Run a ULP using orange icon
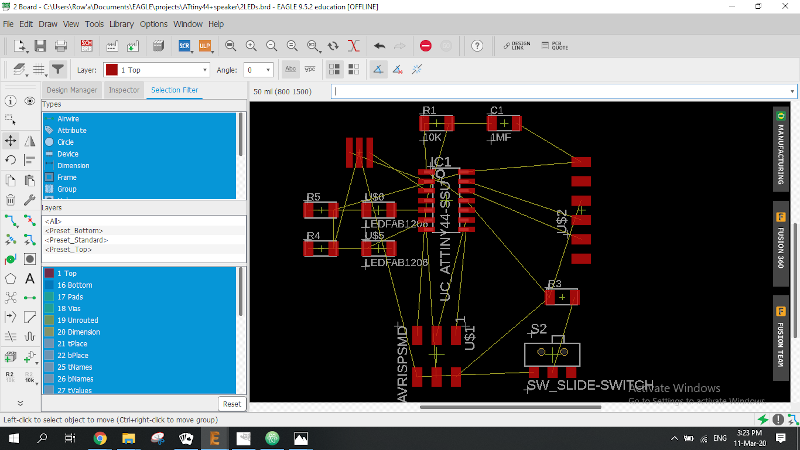Screen dimensions: 800x450 pyautogui.click(x=205, y=46)
